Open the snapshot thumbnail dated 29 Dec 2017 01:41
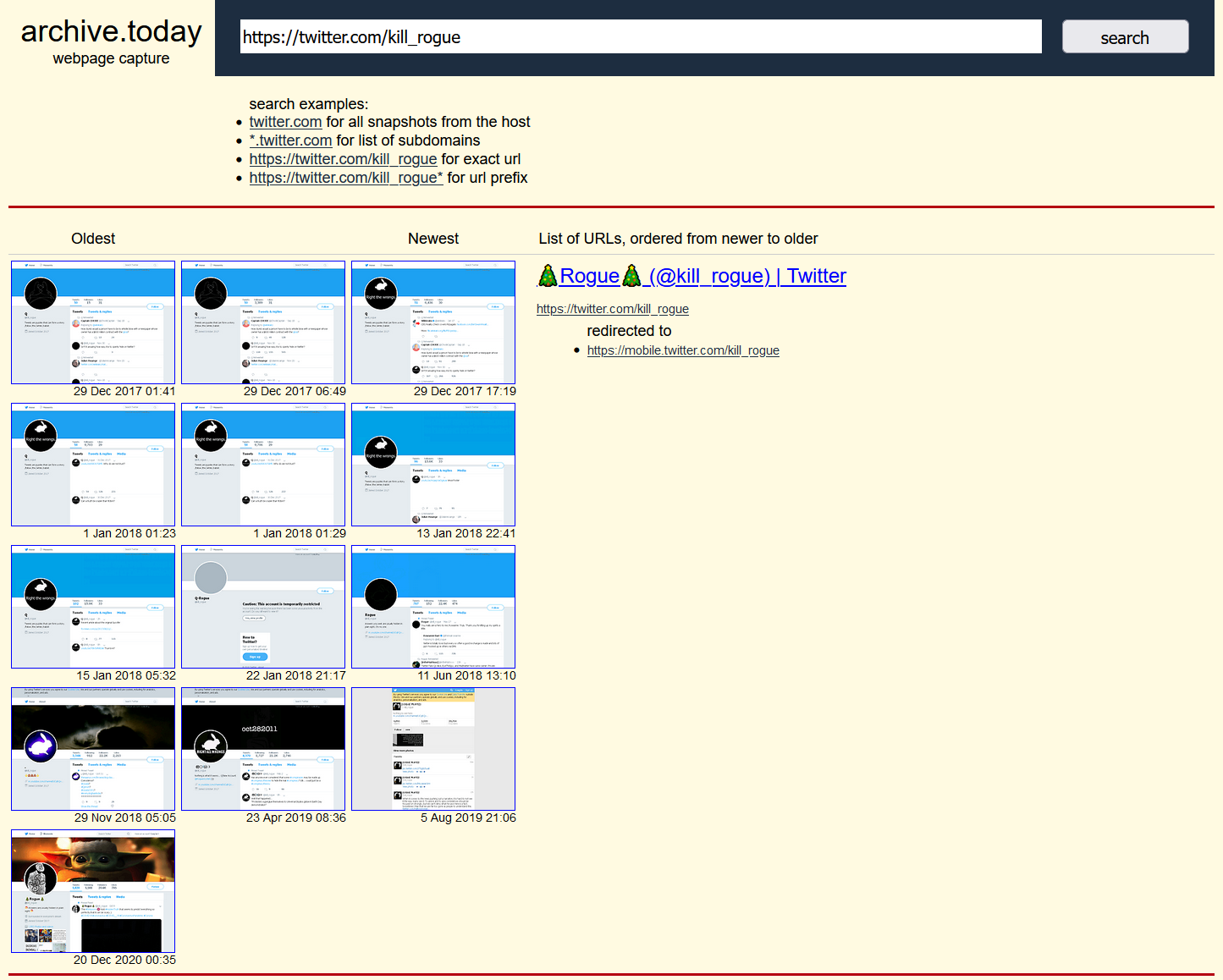The height and width of the screenshot is (980, 1223). click(x=93, y=322)
